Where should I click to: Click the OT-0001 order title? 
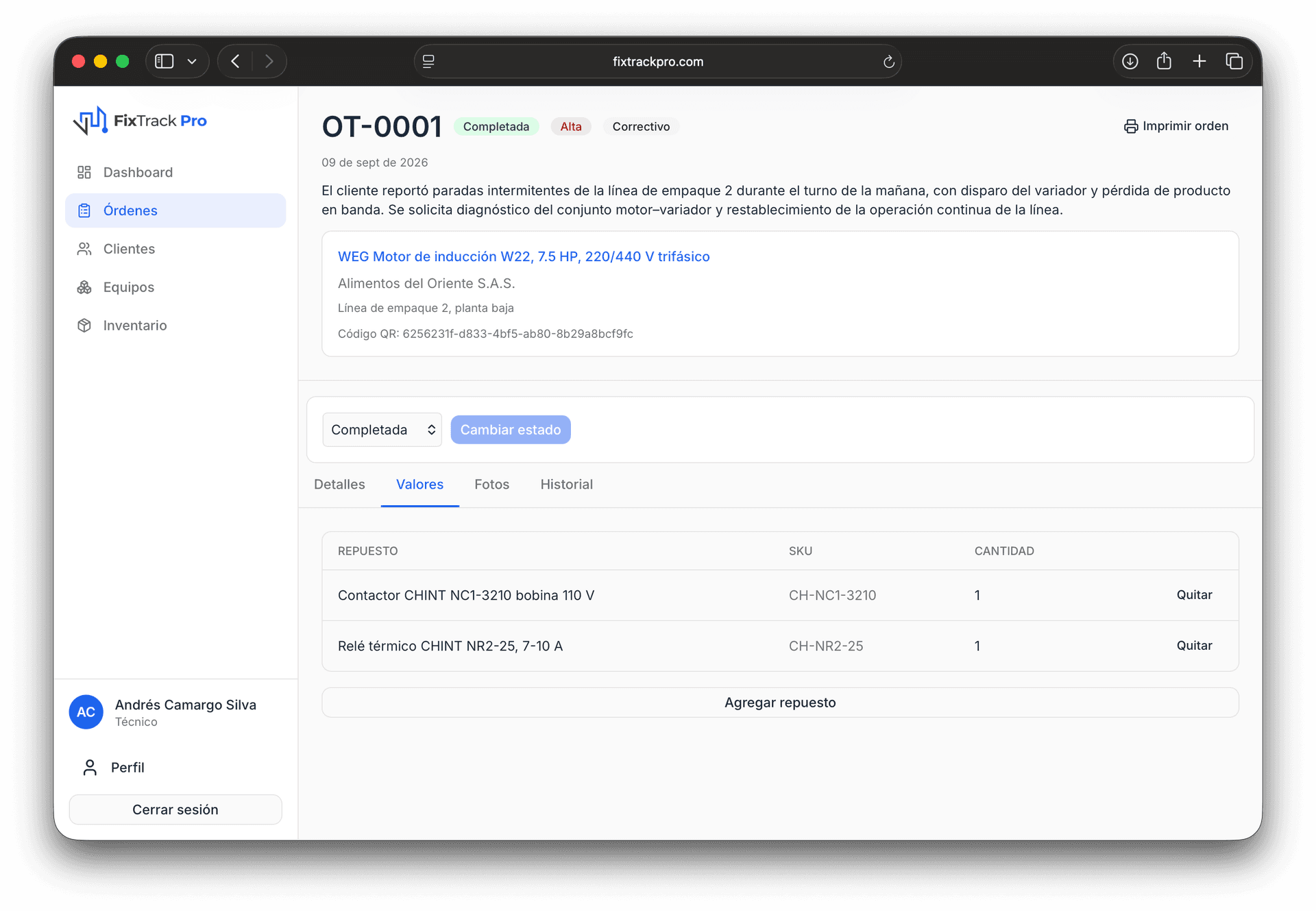[x=382, y=127]
